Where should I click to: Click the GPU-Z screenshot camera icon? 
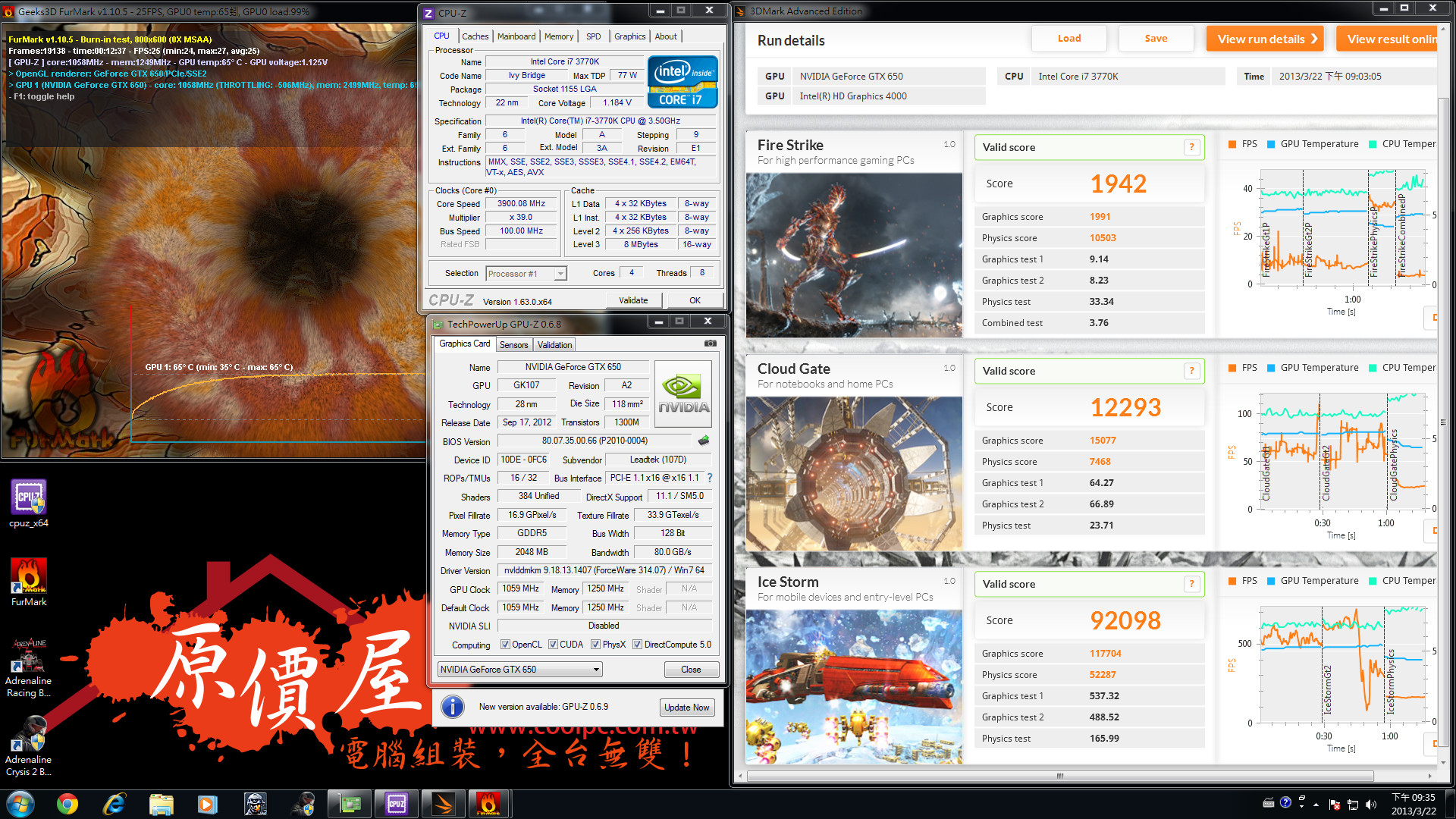(x=710, y=344)
